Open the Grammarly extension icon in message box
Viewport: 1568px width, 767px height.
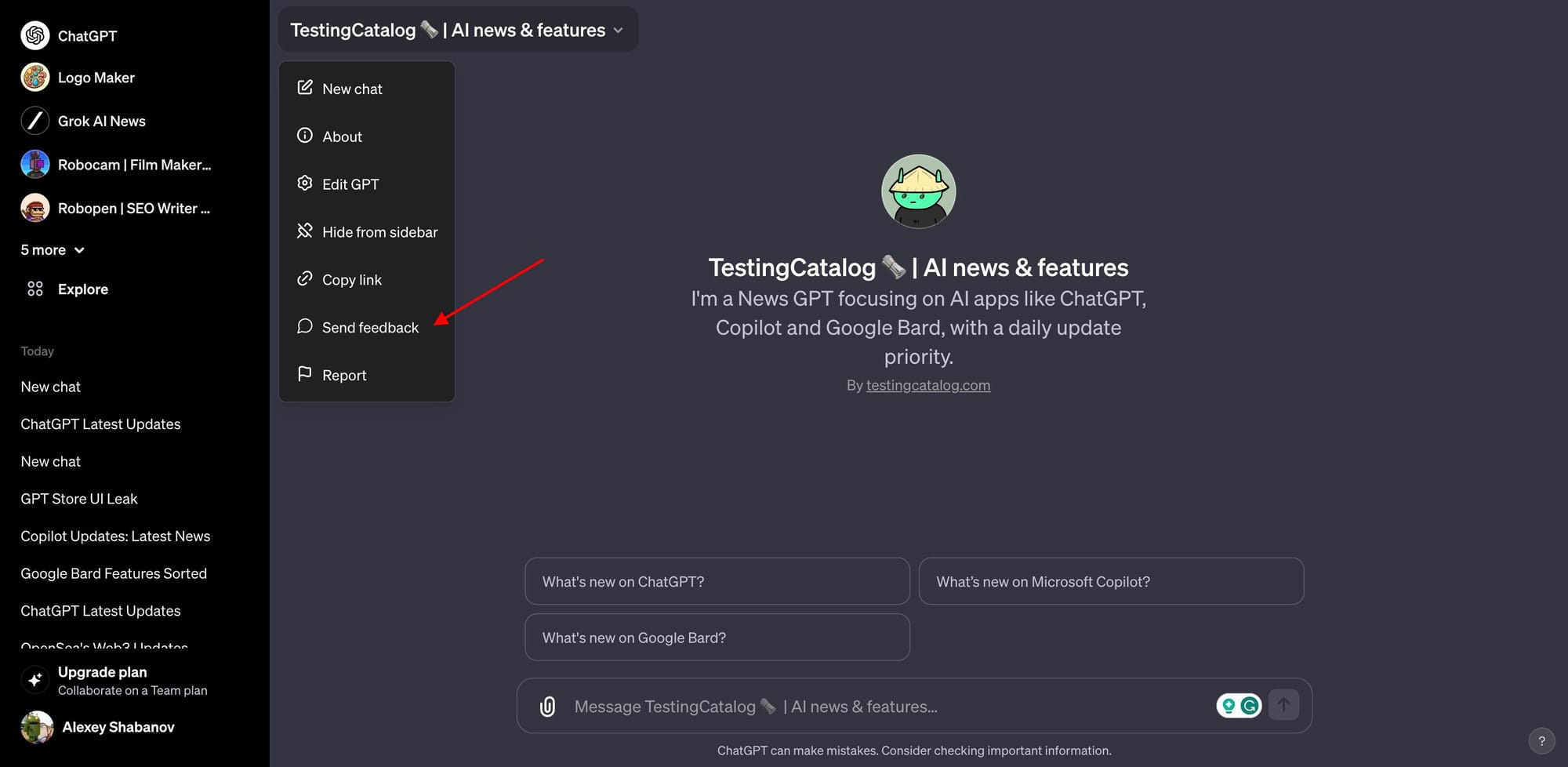pyautogui.click(x=1250, y=706)
